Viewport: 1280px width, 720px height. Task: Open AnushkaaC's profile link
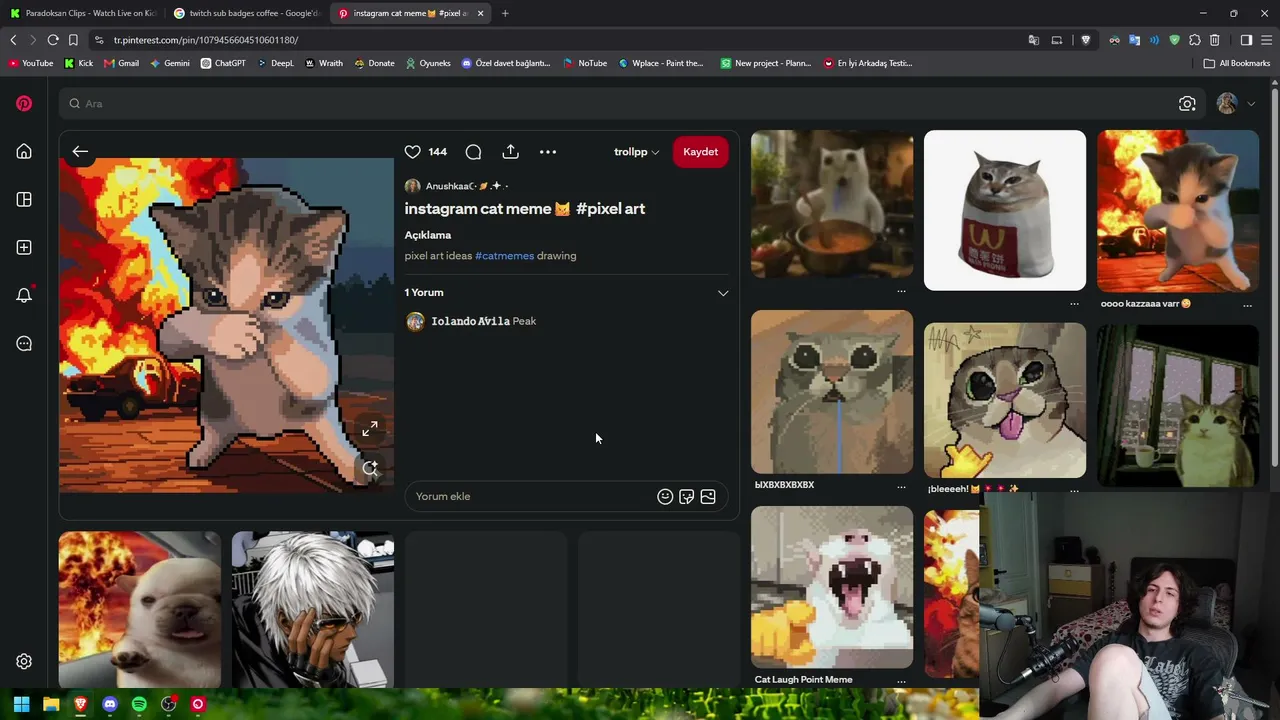(x=456, y=186)
